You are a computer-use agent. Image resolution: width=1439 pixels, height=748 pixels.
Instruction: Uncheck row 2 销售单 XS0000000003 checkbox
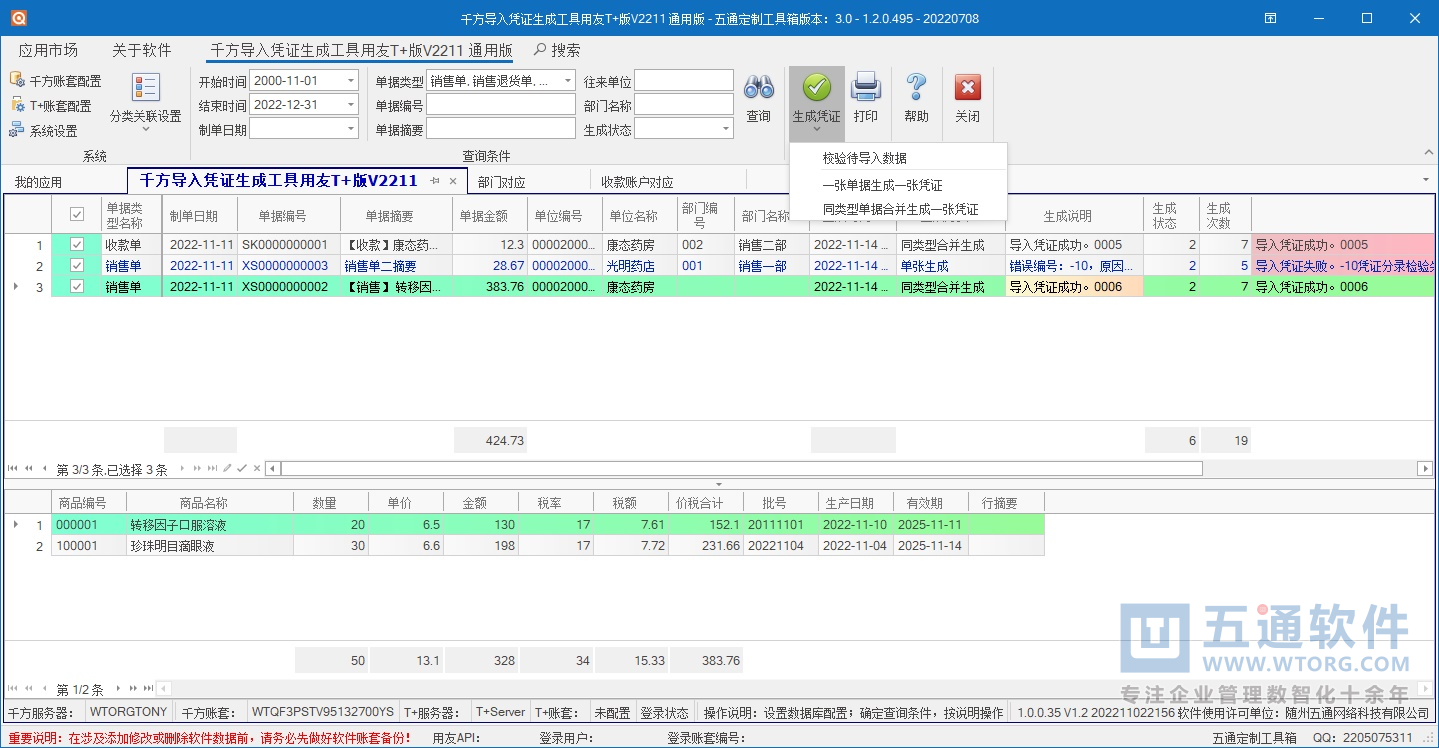point(77,266)
